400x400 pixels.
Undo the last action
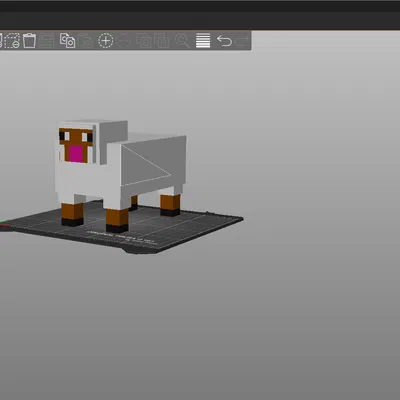[224, 41]
